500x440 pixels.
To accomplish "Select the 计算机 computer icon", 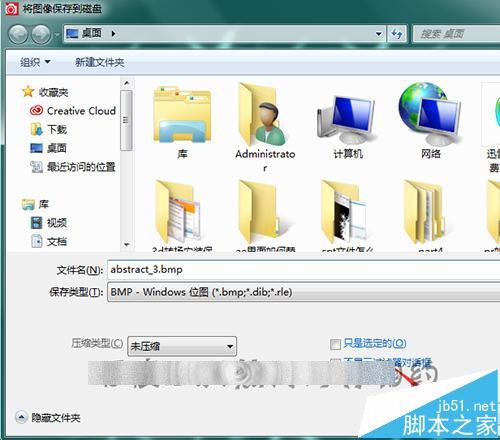I will 347,119.
